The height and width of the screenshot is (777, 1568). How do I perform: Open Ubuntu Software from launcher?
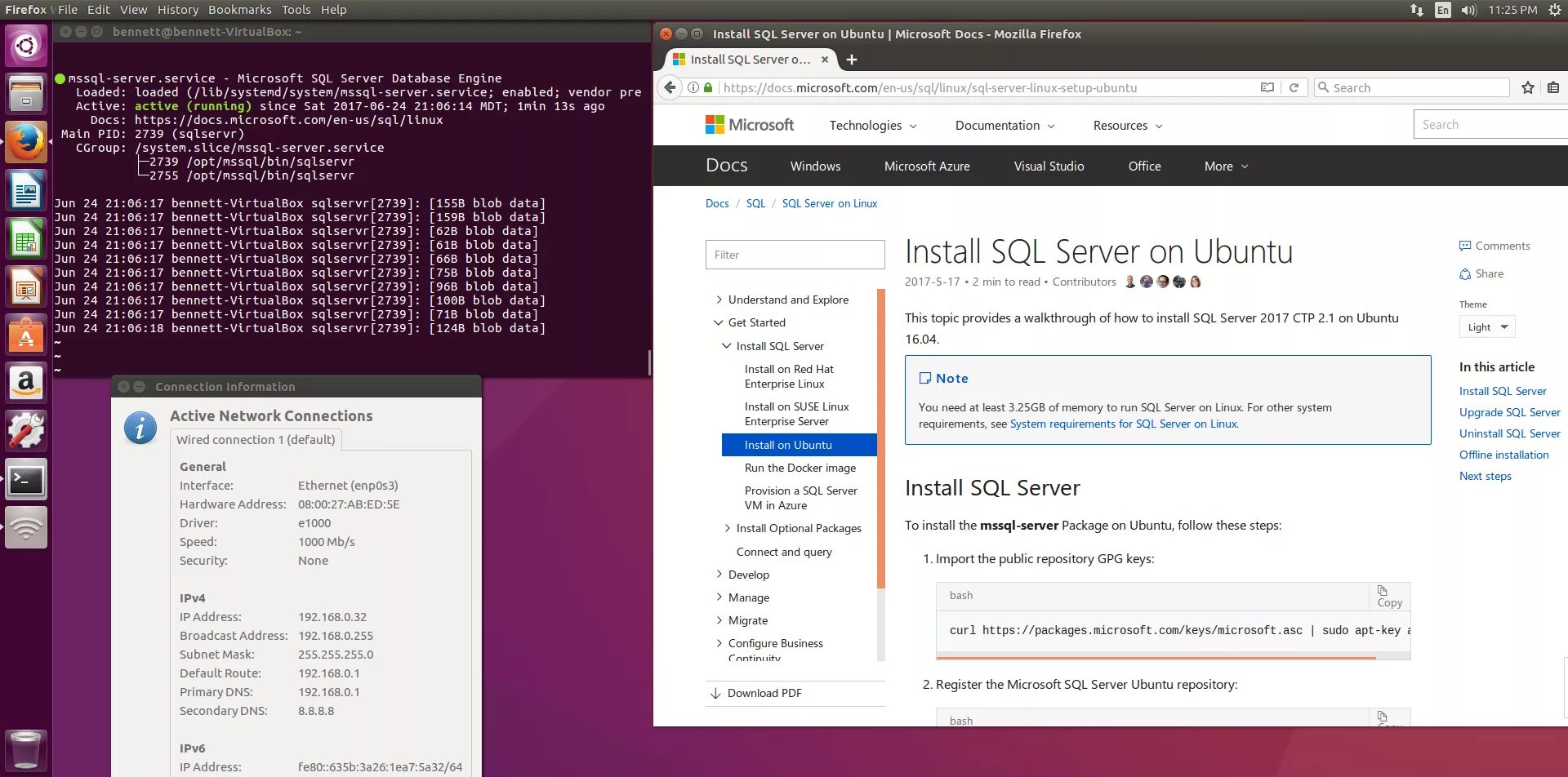click(26, 335)
